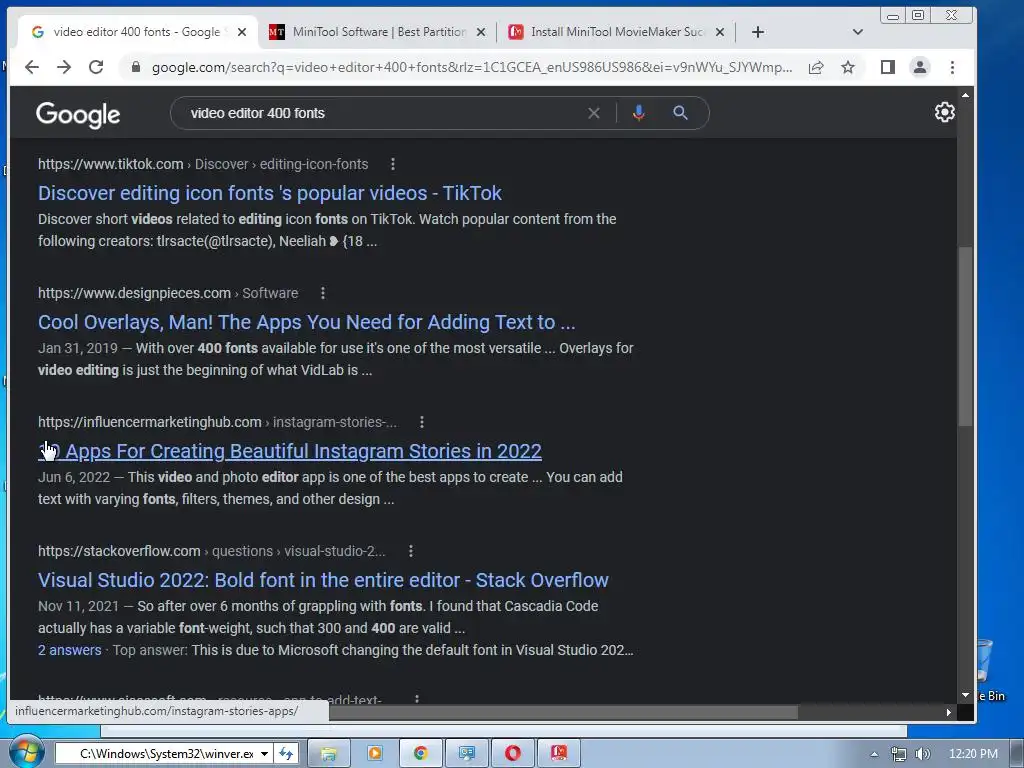Submit the search with the magnifier icon
Viewport: 1024px width, 768px height.
680,113
